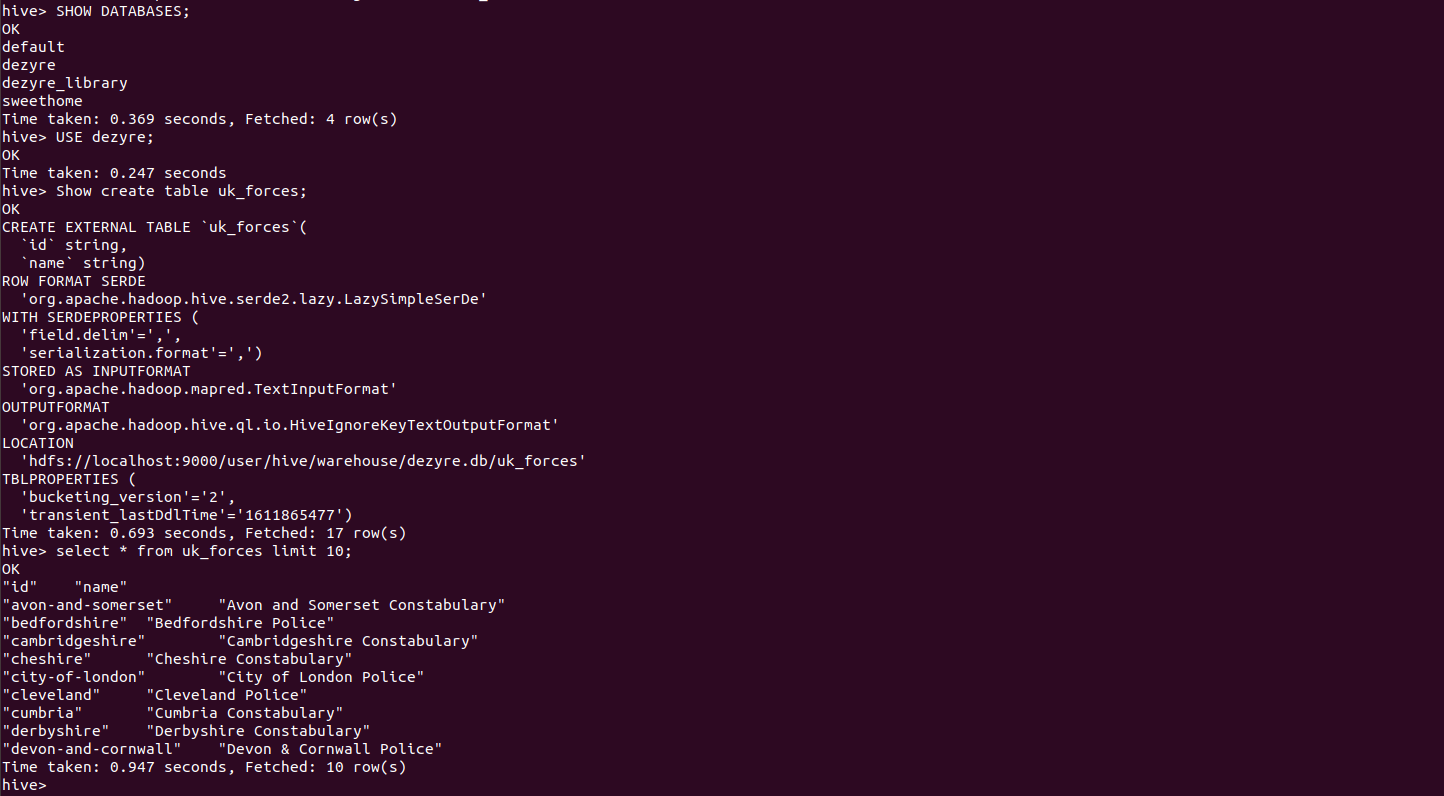Screen dimensions: 1444x796
Task: Click the TextInputFormat class line
Action: pos(208,389)
